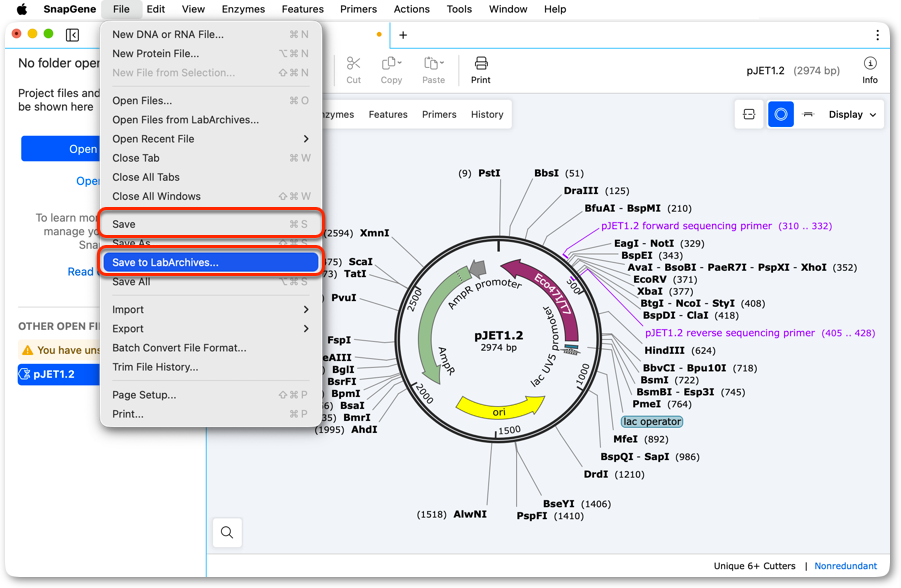Click Save in the File menu
Screen dimensions: 901x588
coord(210,224)
